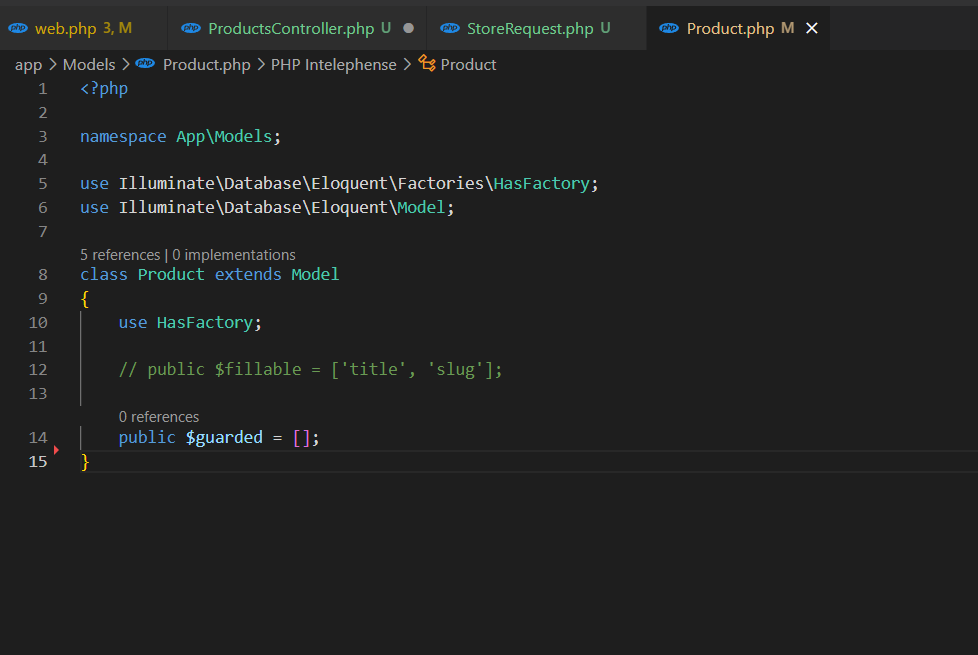978x655 pixels.
Task: Click the '$guarded' variable
Action: click(x=224, y=437)
